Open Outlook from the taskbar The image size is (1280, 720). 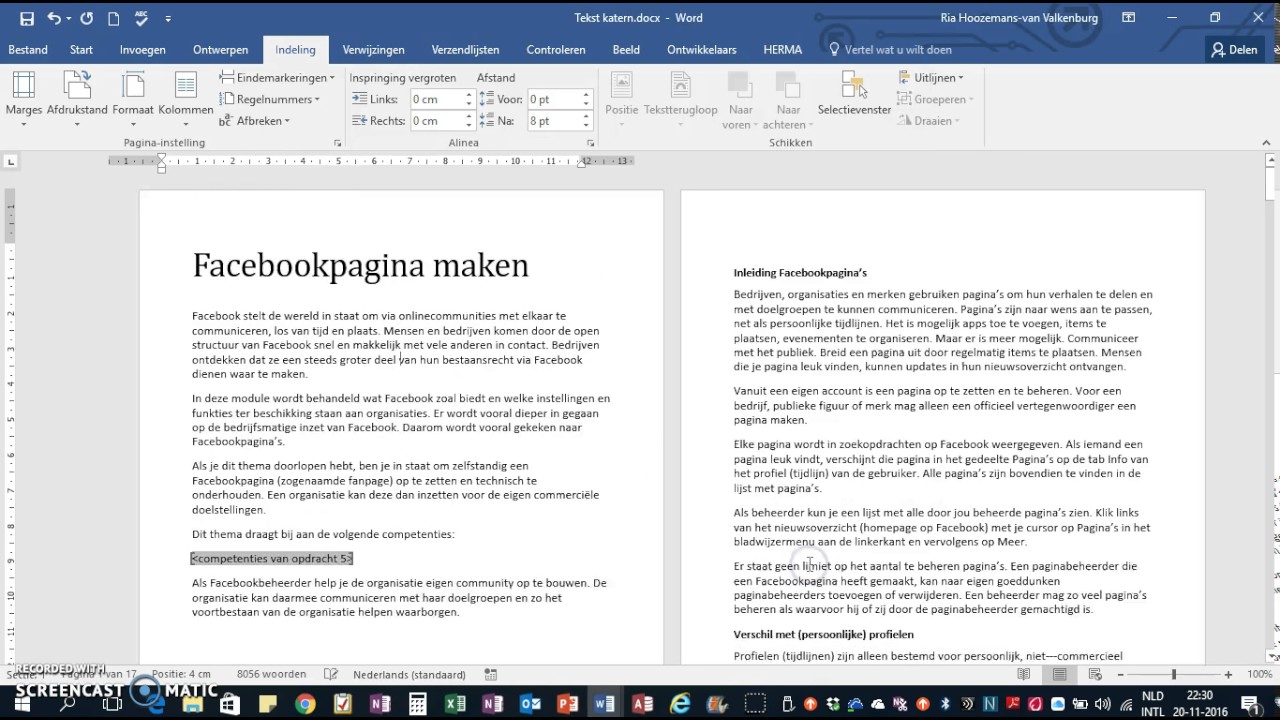[x=530, y=704]
